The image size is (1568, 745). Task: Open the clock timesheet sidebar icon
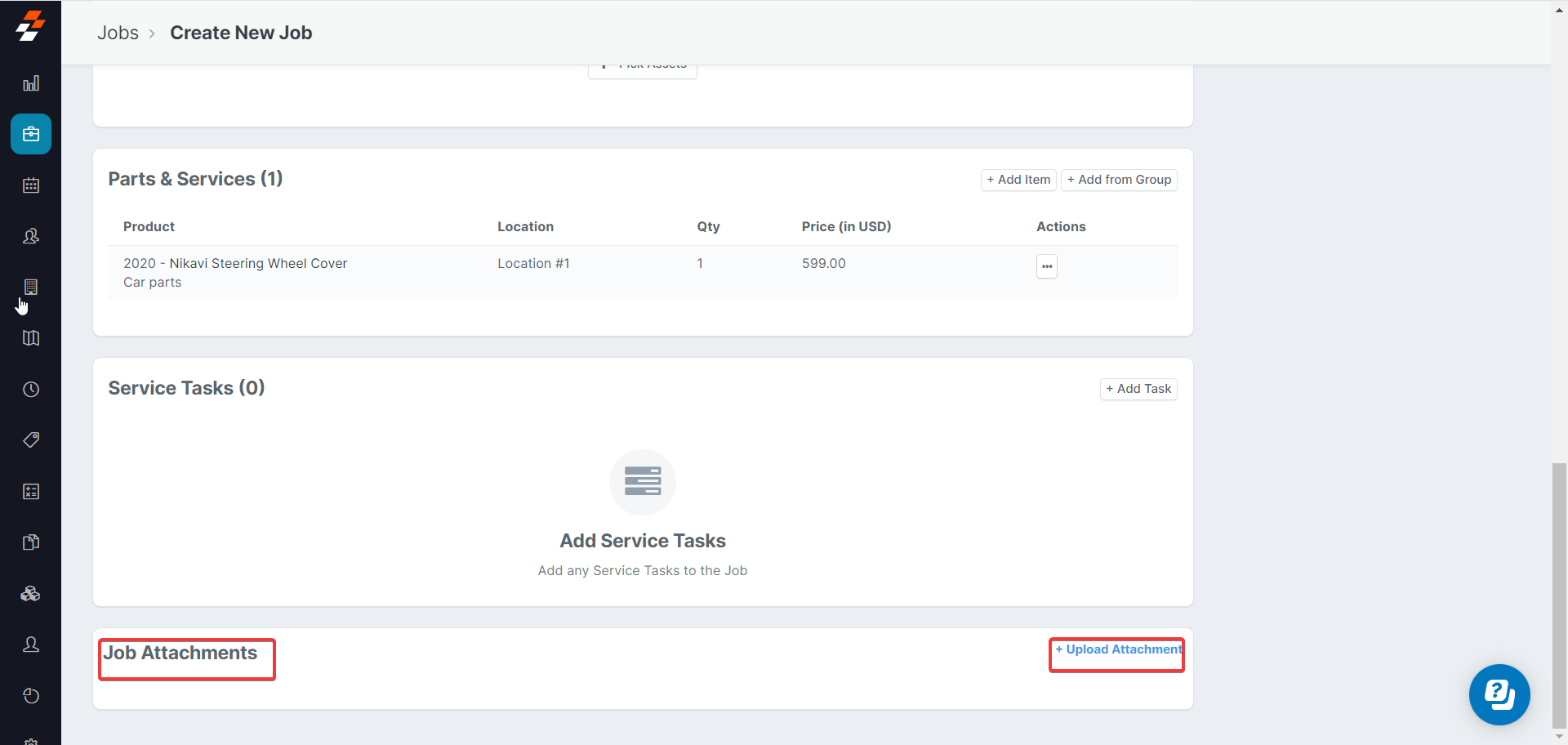pyautogui.click(x=31, y=390)
